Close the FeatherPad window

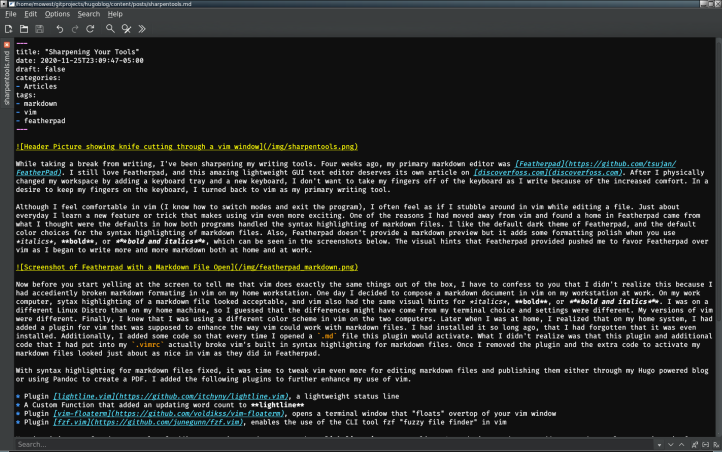pyautogui.click(x=718, y=4)
